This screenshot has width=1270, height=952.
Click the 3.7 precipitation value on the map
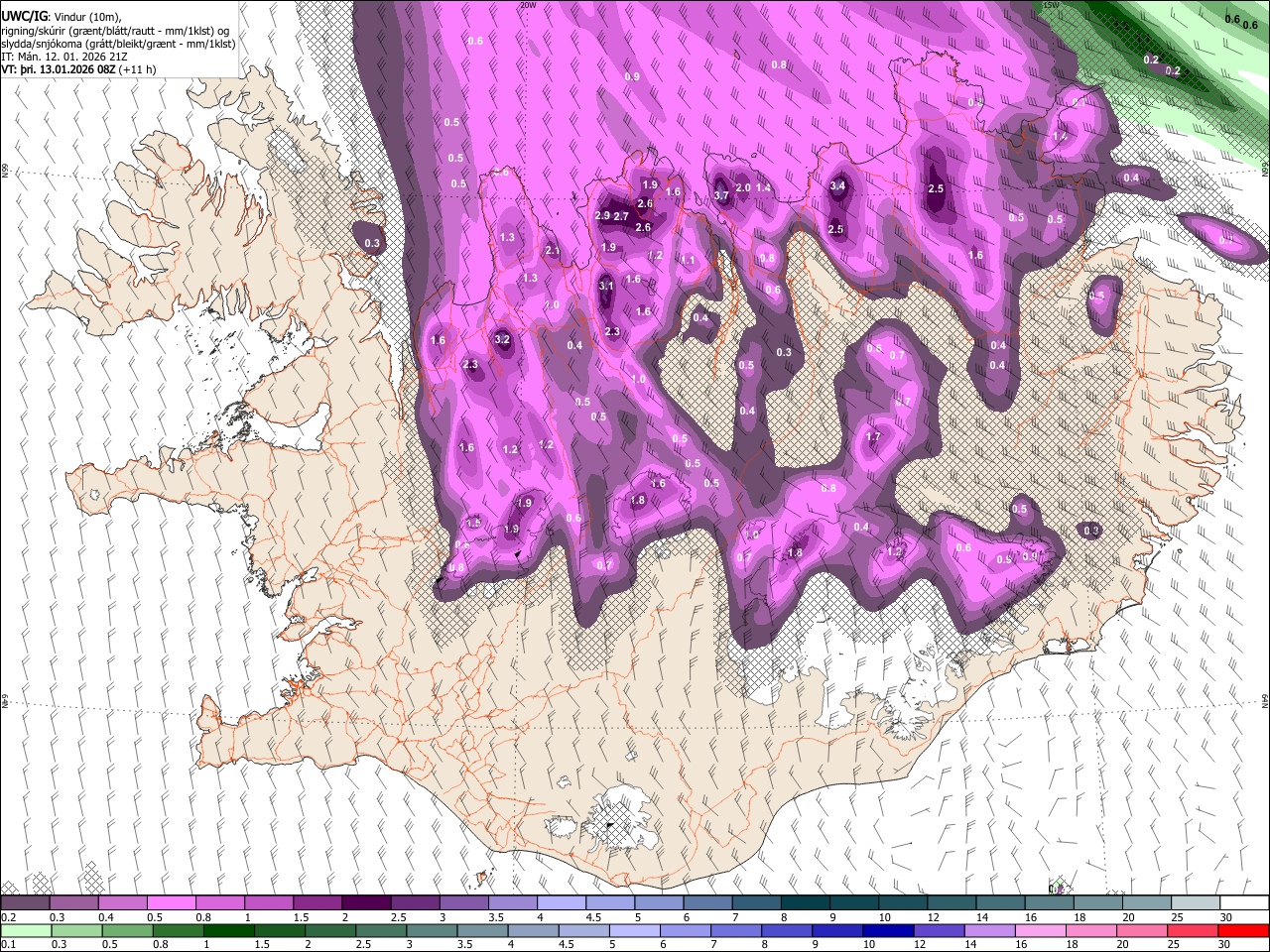[x=721, y=195]
